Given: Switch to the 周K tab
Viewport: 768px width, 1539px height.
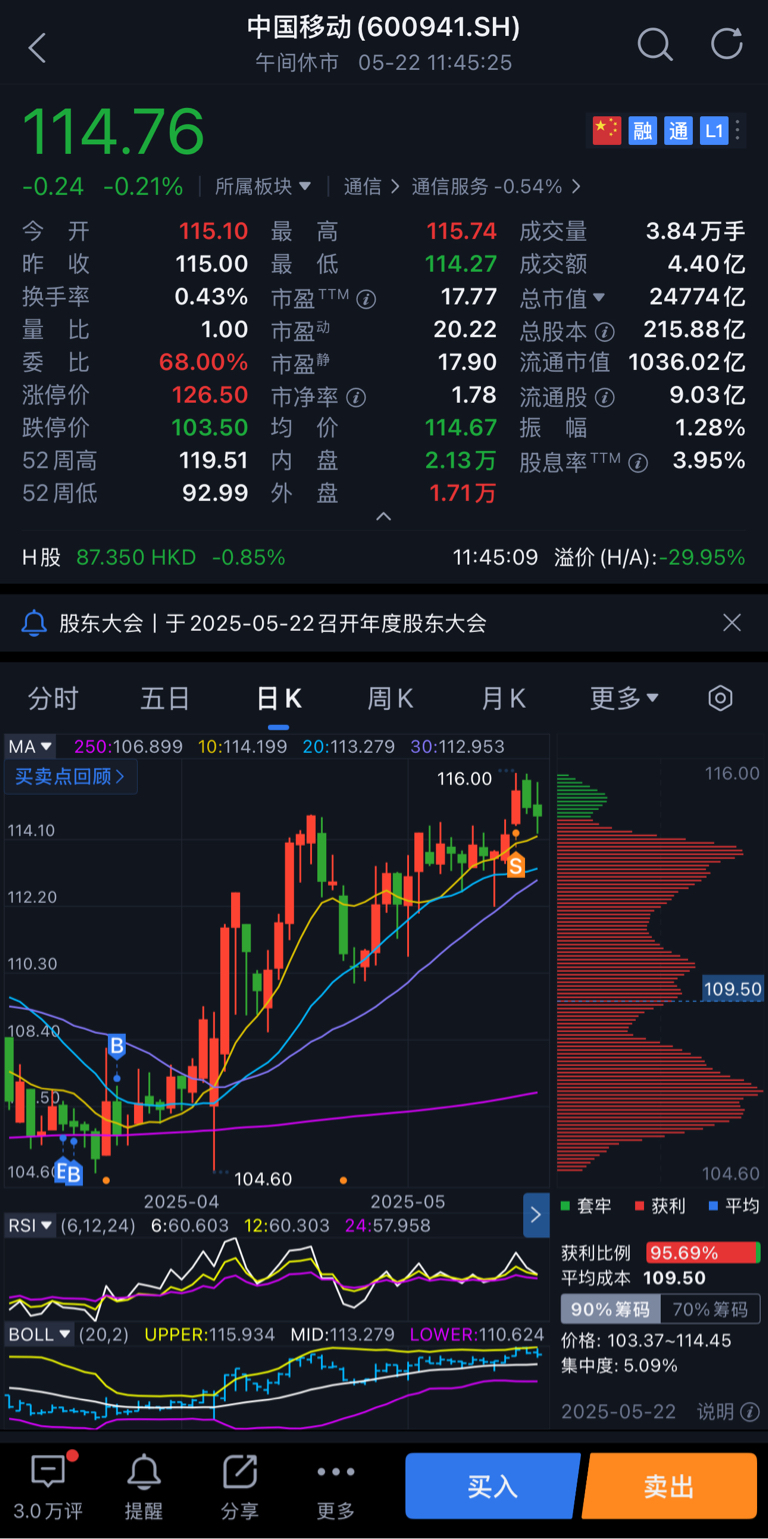Looking at the screenshot, I should click(390, 698).
